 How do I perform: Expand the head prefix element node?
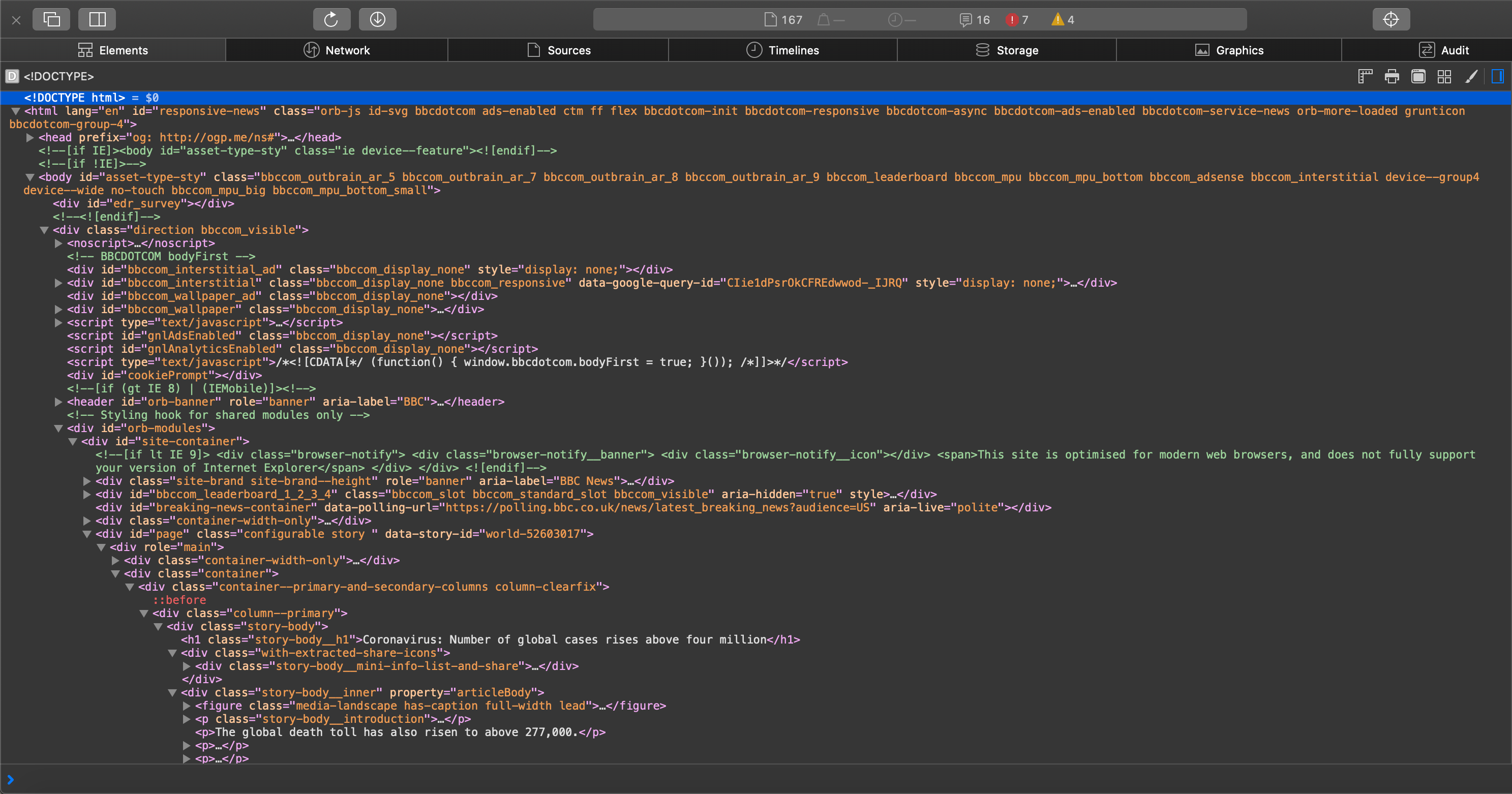pos(30,138)
